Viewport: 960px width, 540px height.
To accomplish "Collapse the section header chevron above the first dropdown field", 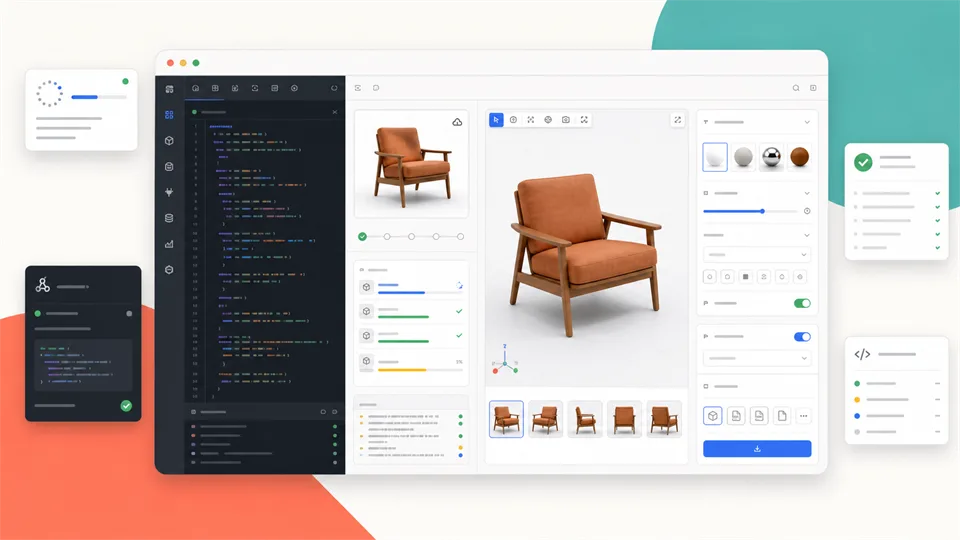I will 807,235.
